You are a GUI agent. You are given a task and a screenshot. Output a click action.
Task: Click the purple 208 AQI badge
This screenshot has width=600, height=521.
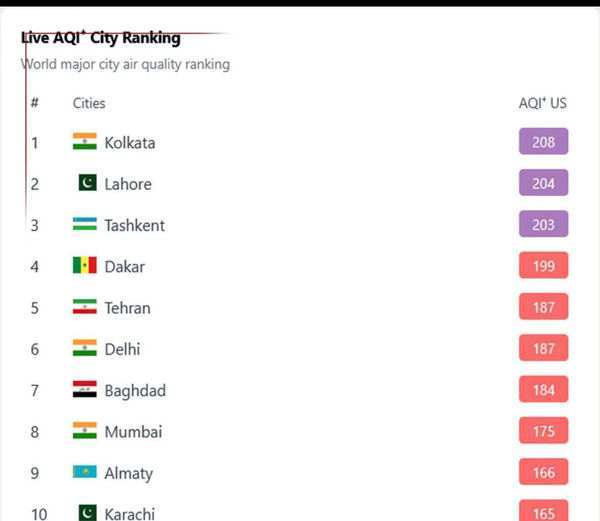(x=543, y=142)
